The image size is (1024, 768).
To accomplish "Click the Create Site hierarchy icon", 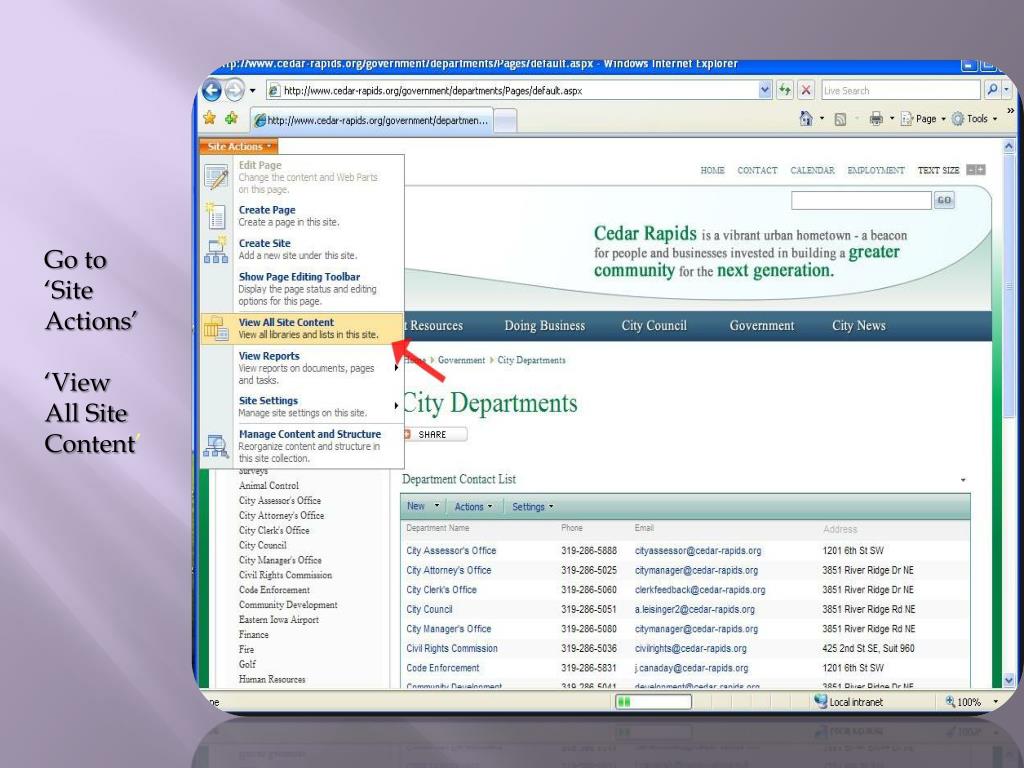I will (x=216, y=249).
